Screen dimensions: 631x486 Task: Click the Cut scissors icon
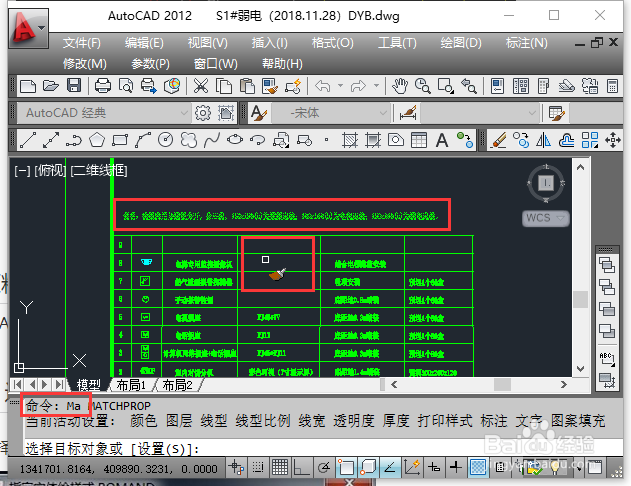click(200, 86)
